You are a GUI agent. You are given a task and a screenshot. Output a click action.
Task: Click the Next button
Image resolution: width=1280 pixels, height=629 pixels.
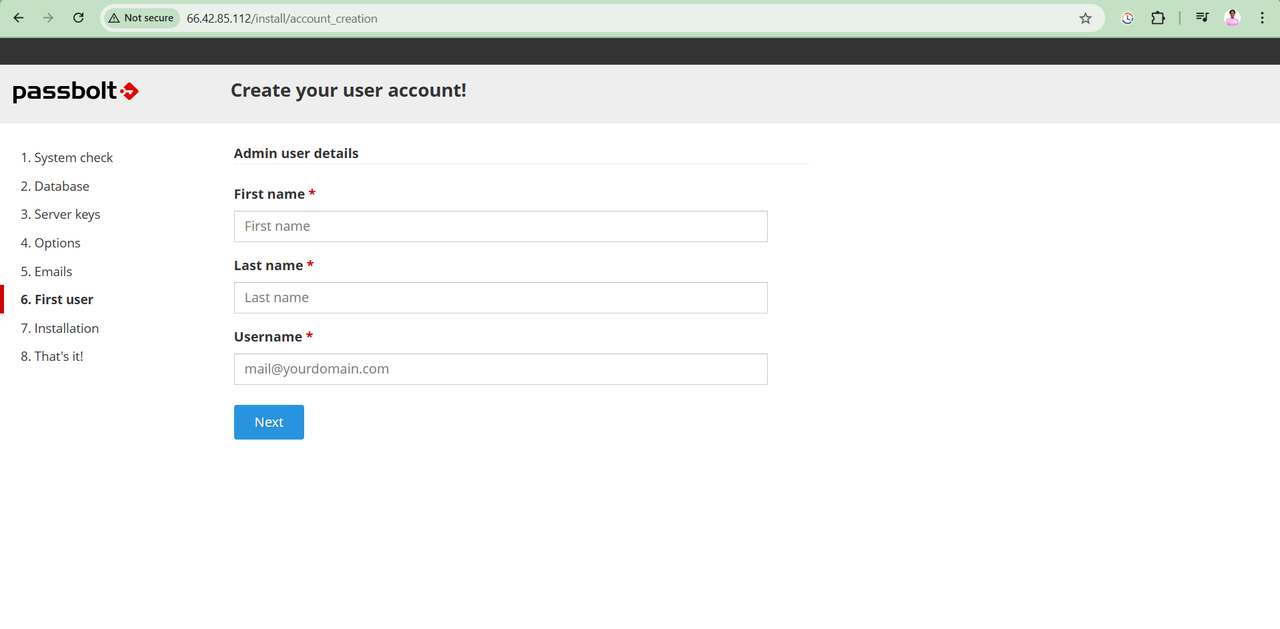click(x=269, y=422)
